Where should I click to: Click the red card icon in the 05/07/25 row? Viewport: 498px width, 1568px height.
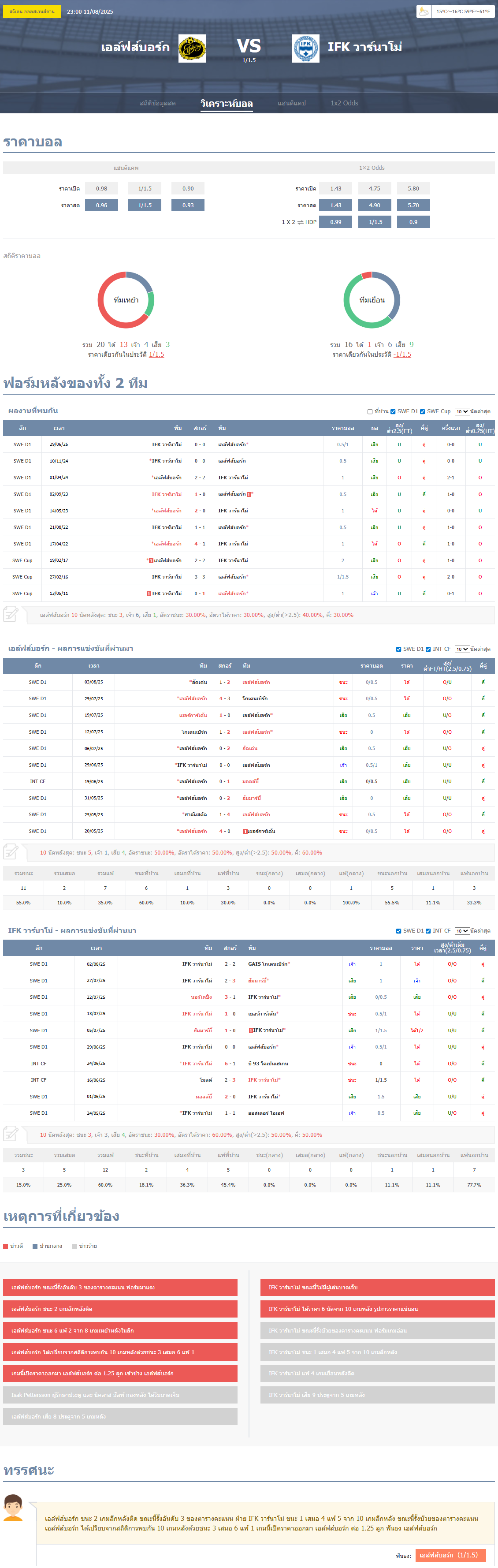click(250, 1030)
